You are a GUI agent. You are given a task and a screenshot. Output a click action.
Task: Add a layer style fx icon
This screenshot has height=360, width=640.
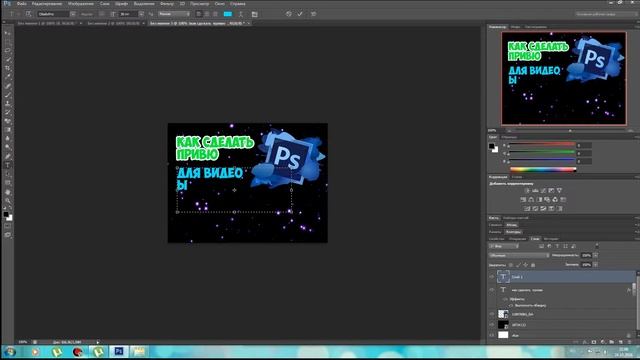pyautogui.click(x=584, y=342)
